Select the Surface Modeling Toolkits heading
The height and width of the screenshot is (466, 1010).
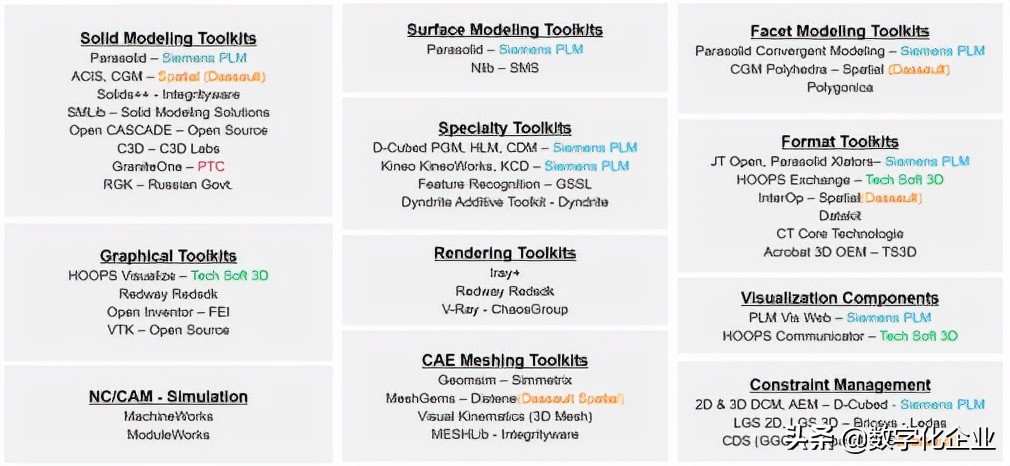point(505,30)
